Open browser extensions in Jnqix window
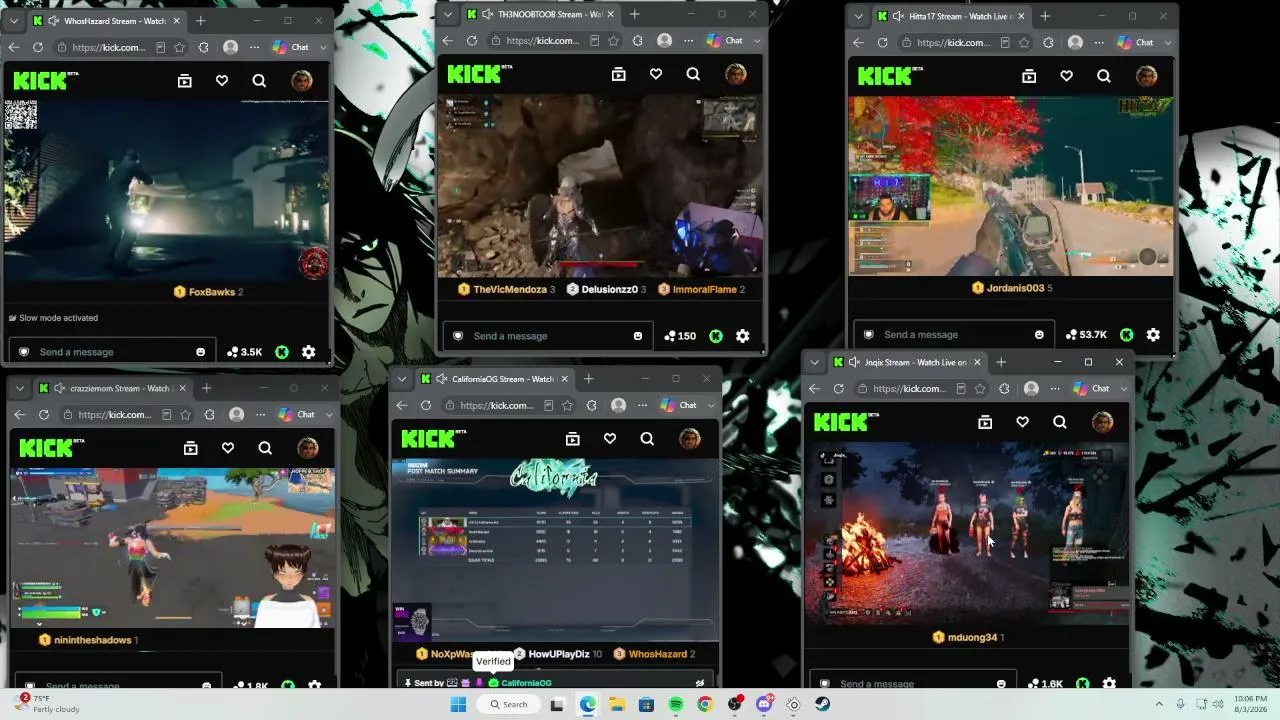Viewport: 1280px width, 720px height. [x=1004, y=388]
